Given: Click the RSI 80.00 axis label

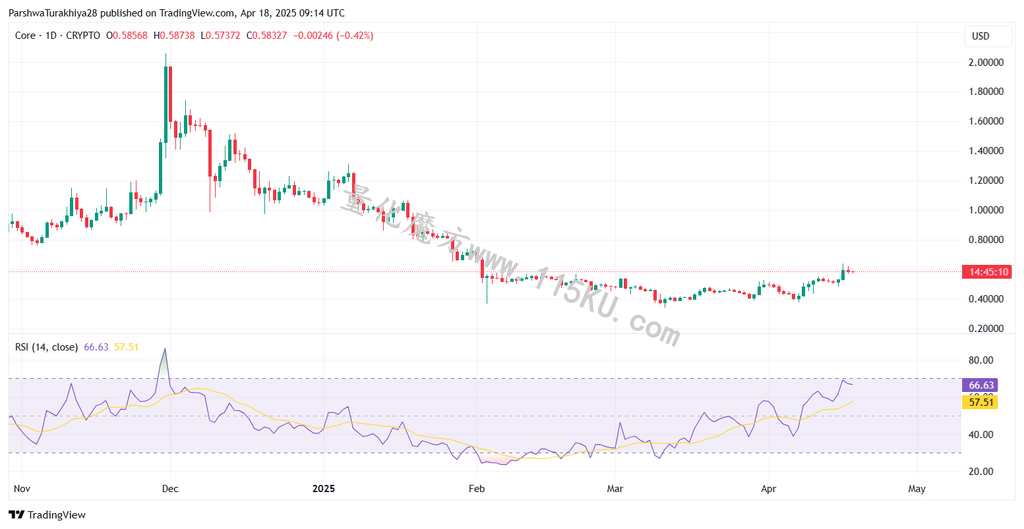Looking at the screenshot, I should [x=981, y=360].
